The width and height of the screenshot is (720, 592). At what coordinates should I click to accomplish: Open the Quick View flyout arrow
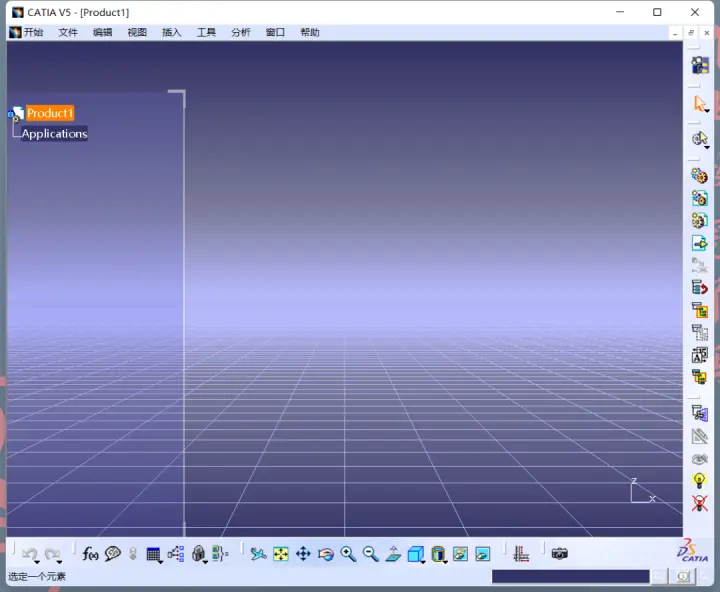tap(423, 562)
